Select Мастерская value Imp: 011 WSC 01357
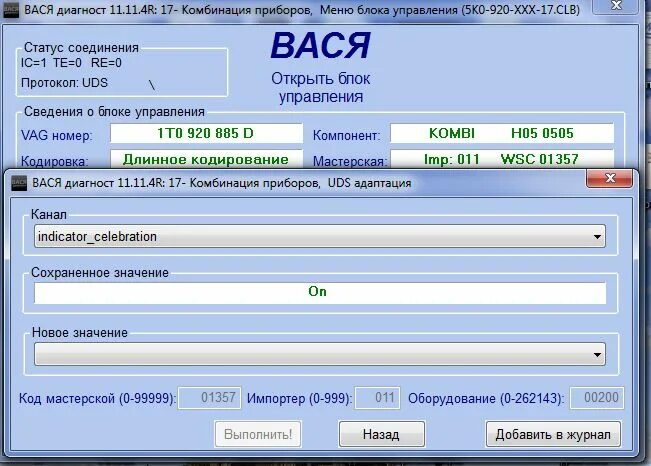 tap(502, 159)
